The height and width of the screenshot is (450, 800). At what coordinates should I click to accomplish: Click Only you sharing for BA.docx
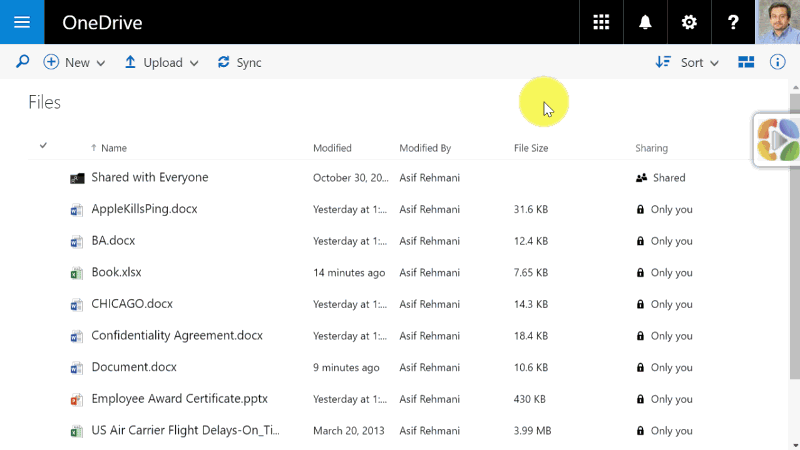[x=665, y=241]
